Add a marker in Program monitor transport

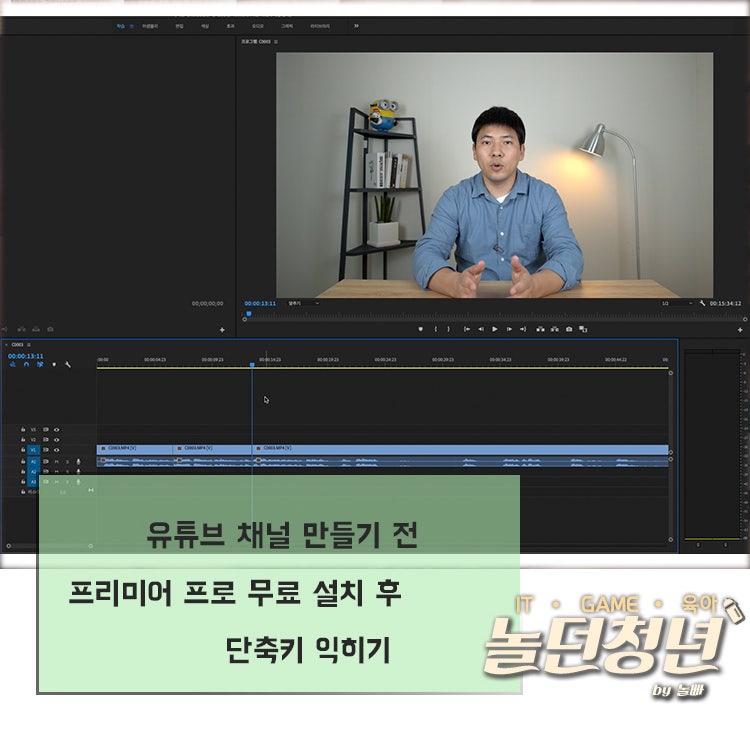pyautogui.click(x=420, y=329)
